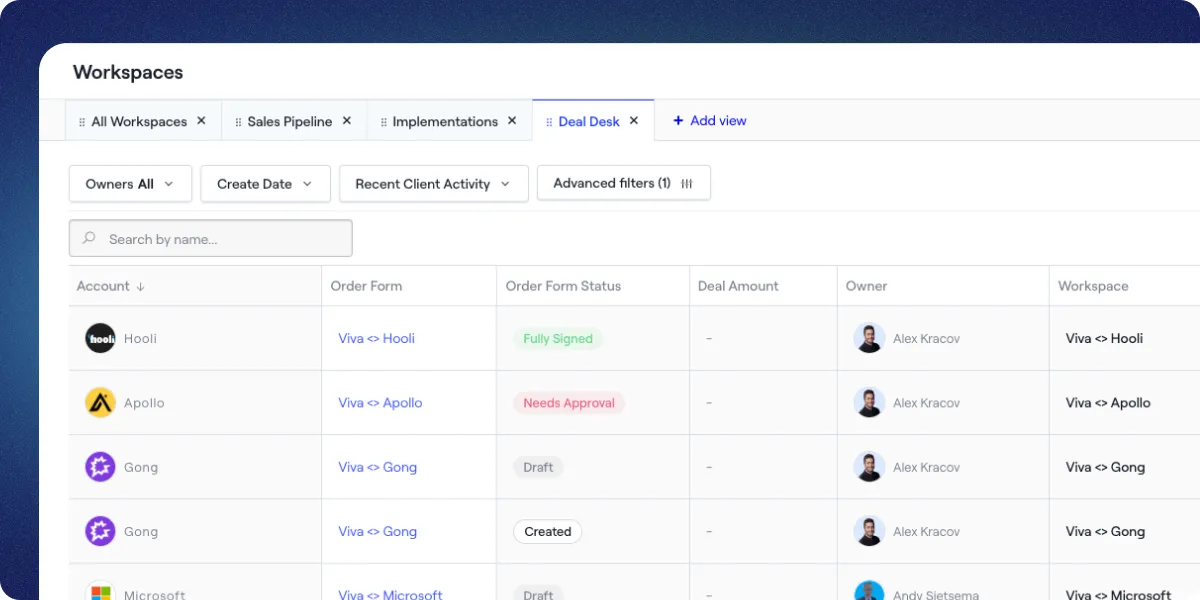The image size is (1200, 600).
Task: Click Andy Sietsema's avatar
Action: 869,591
